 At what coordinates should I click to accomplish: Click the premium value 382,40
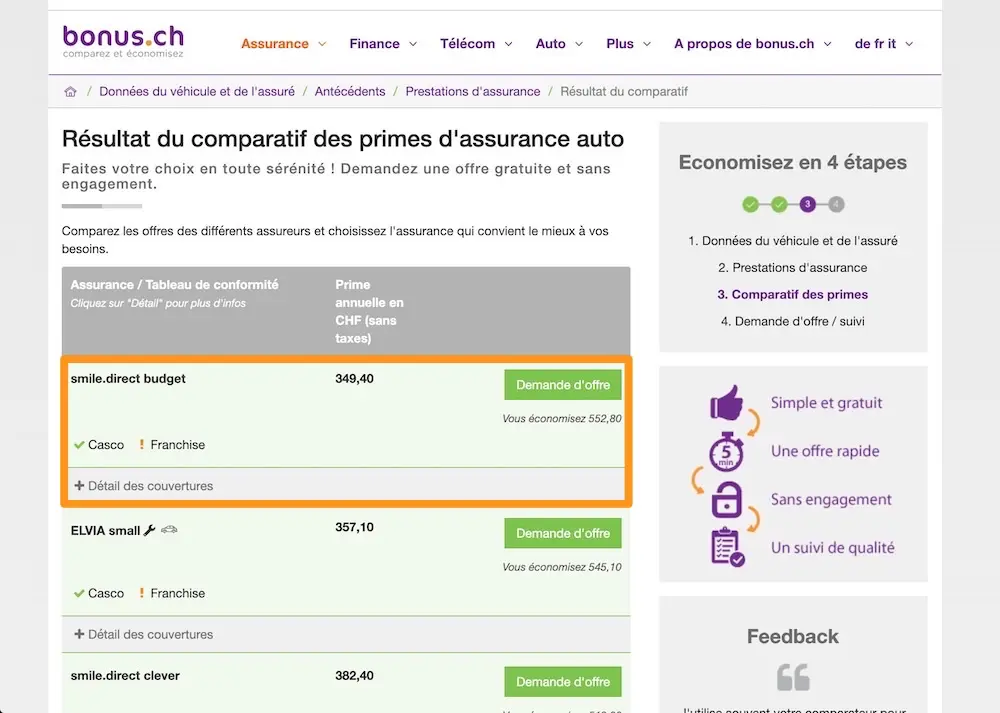click(355, 676)
